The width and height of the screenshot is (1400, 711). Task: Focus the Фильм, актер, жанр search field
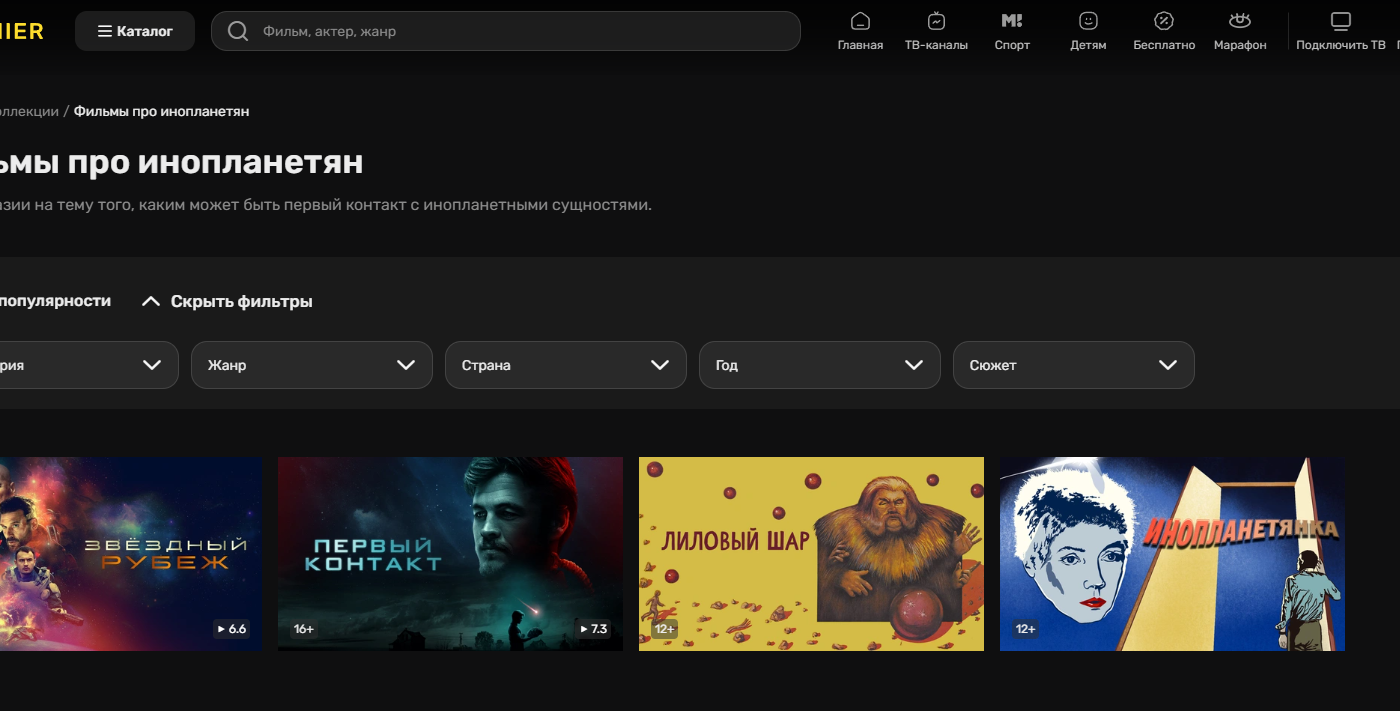tap(506, 31)
